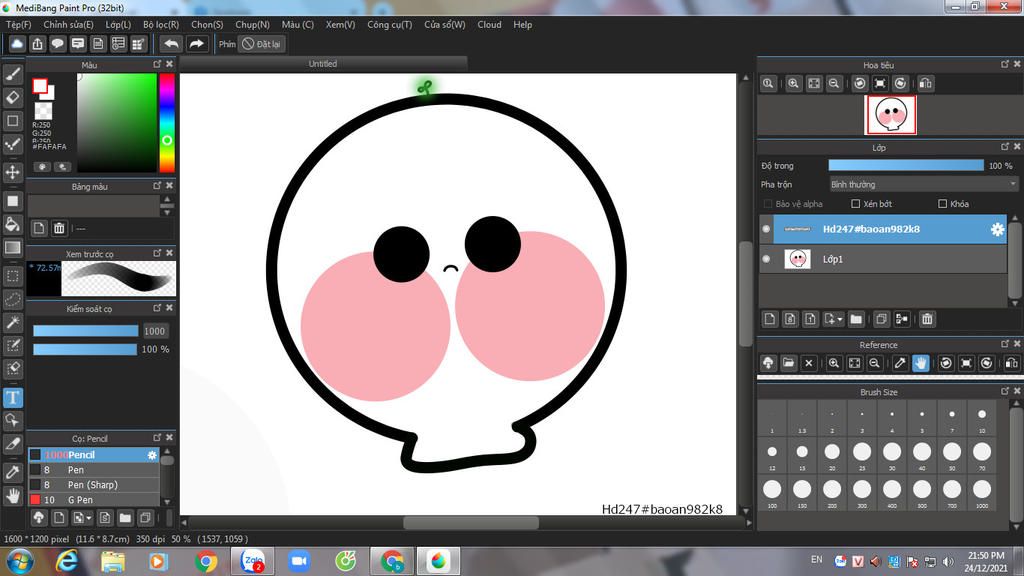Open the Chỉnh sửa(E) menu
Screen dimensions: 1024x576
(x=69, y=25)
